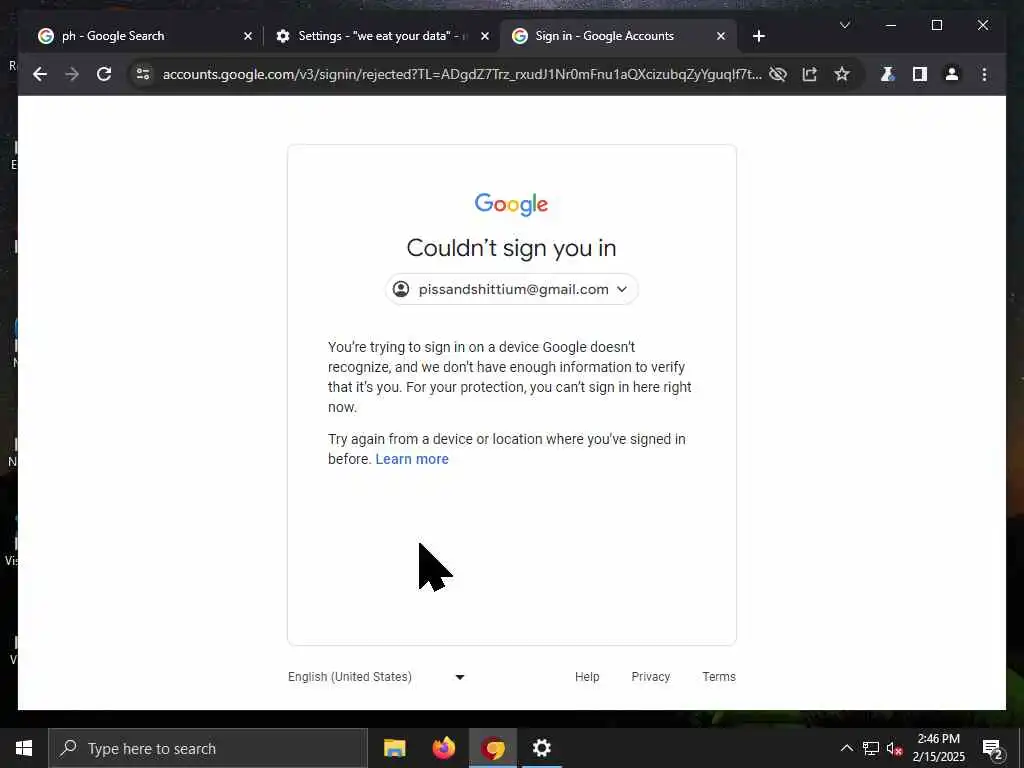Expand the tab search chevron
The width and height of the screenshot is (1024, 768).
844,25
